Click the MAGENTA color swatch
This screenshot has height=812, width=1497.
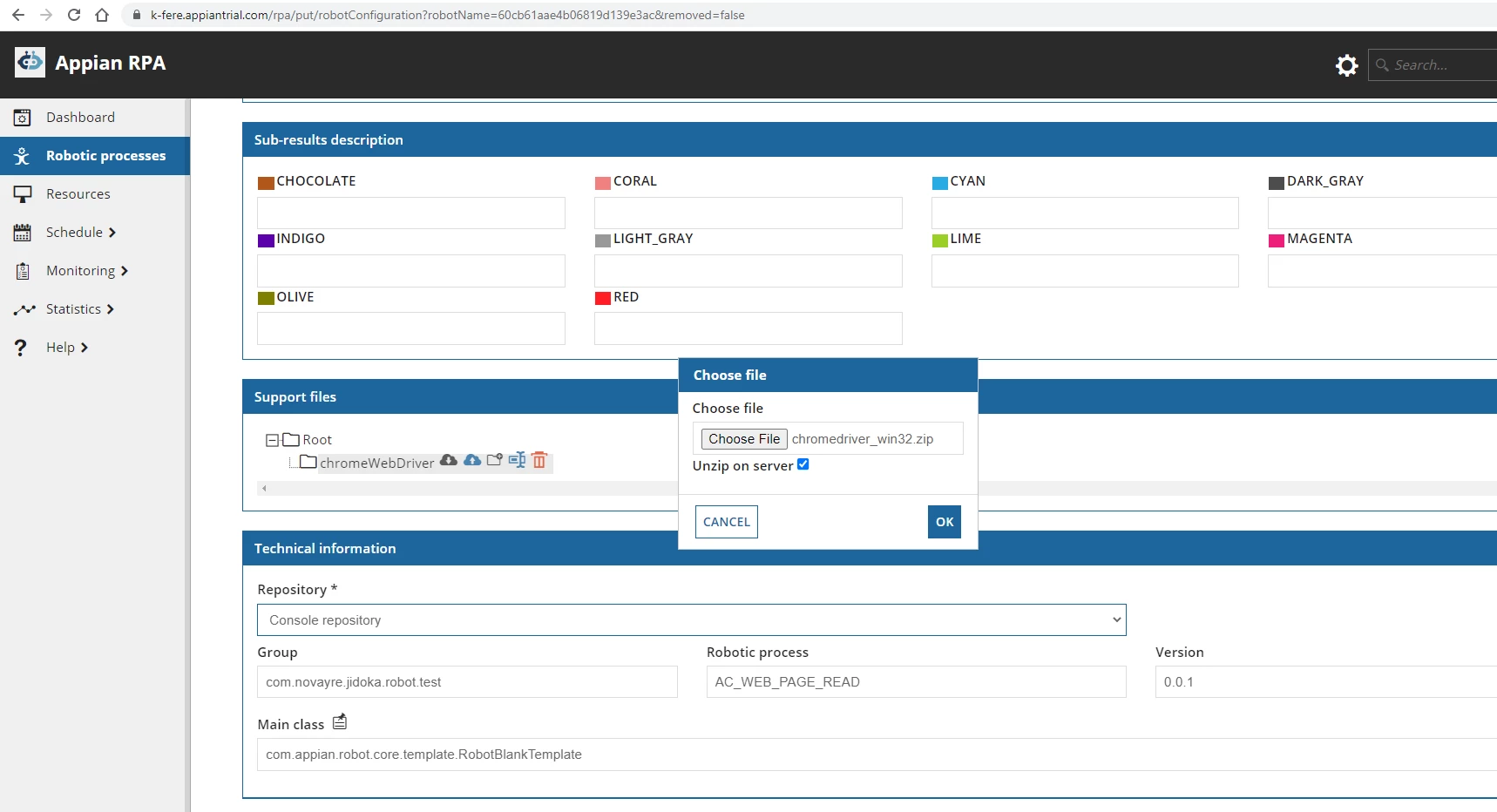click(x=1277, y=240)
